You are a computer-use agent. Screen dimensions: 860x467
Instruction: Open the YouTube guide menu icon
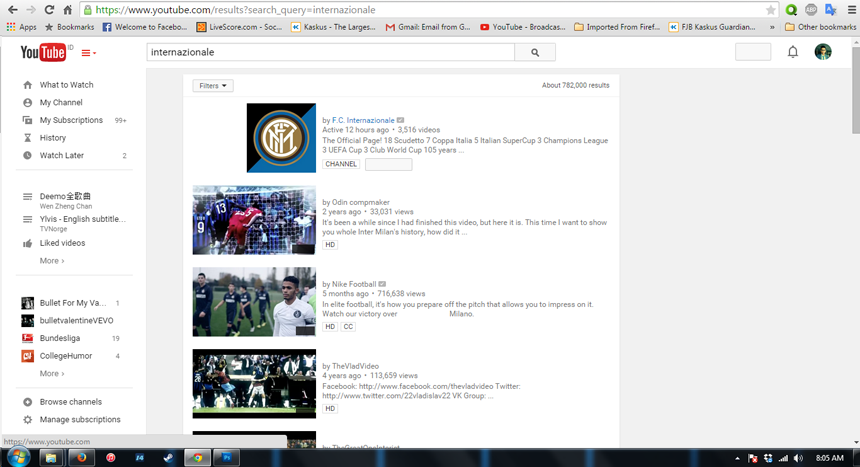point(88,53)
